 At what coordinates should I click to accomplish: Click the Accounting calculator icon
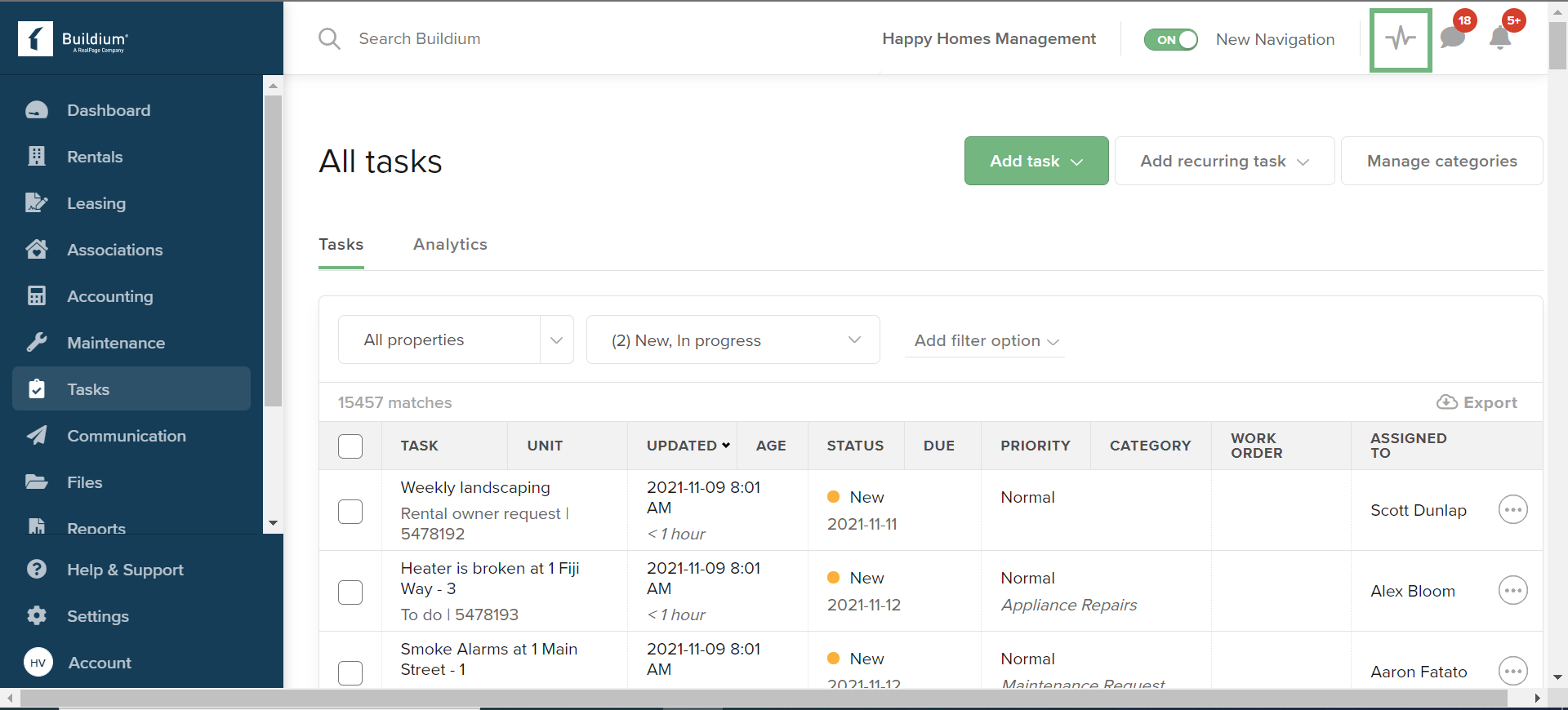click(x=37, y=296)
